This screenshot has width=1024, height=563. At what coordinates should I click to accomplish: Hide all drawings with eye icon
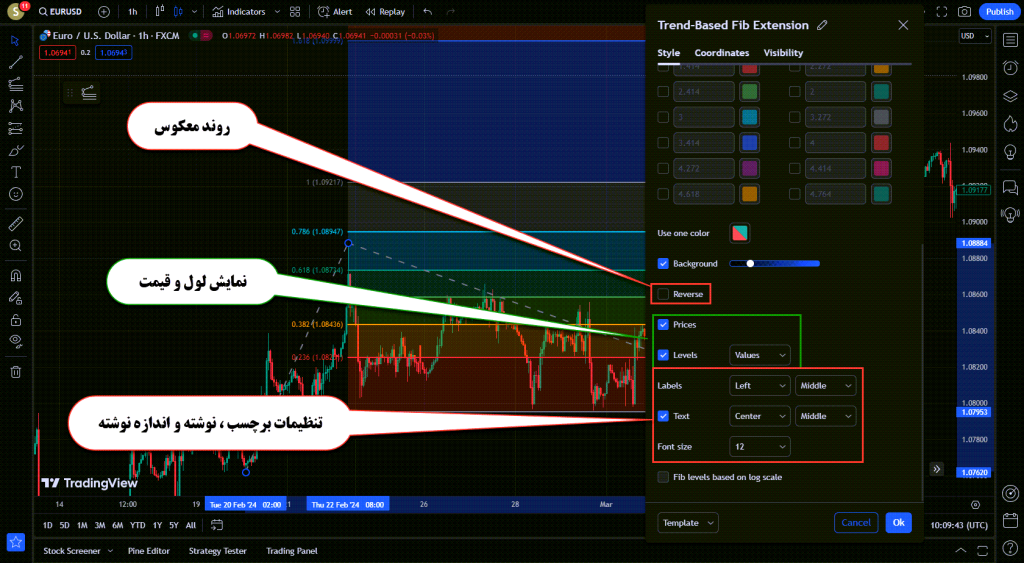[16, 341]
